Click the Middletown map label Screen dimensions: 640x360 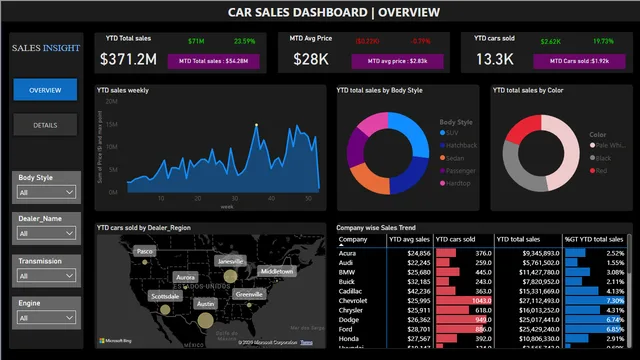pos(277,271)
